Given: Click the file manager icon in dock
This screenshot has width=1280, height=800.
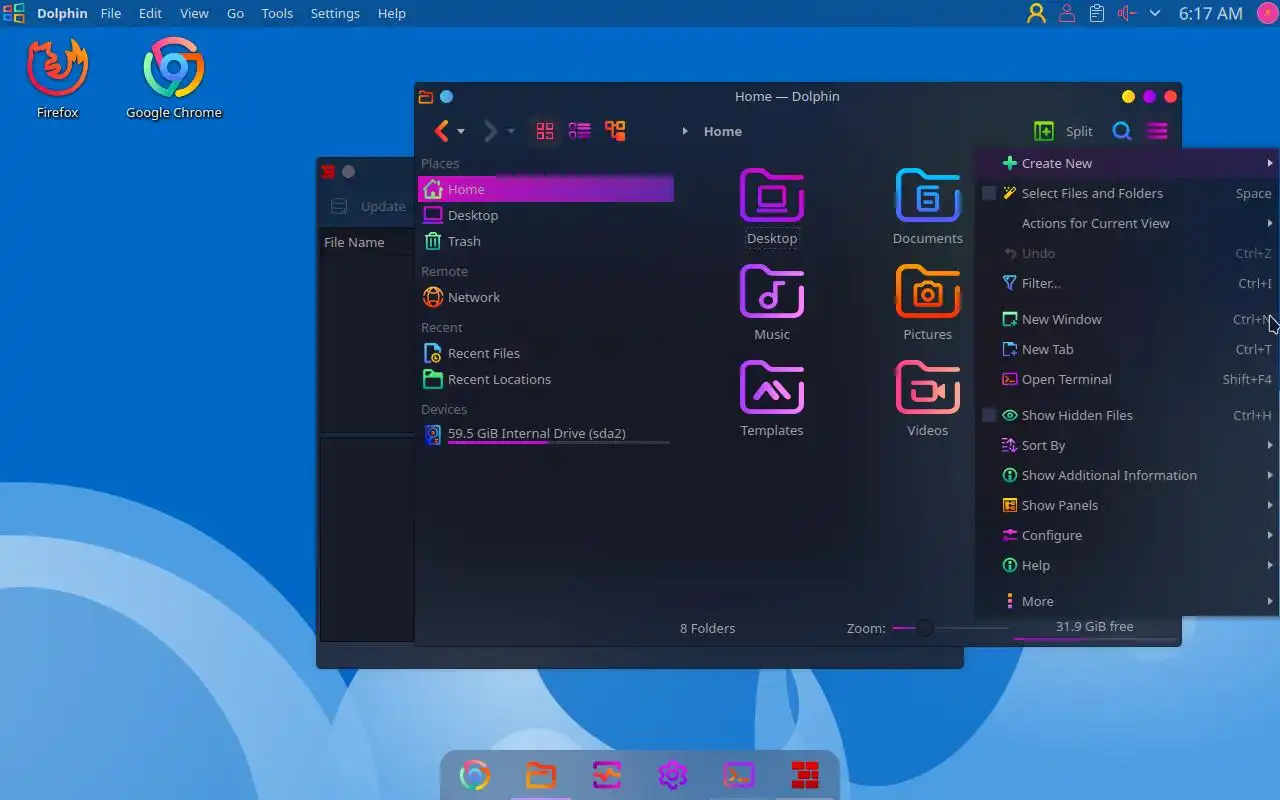Looking at the screenshot, I should point(541,775).
